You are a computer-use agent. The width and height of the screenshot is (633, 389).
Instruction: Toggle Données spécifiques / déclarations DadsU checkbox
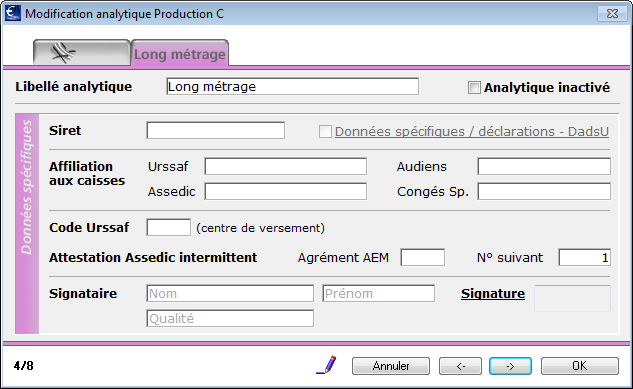tap(325, 132)
